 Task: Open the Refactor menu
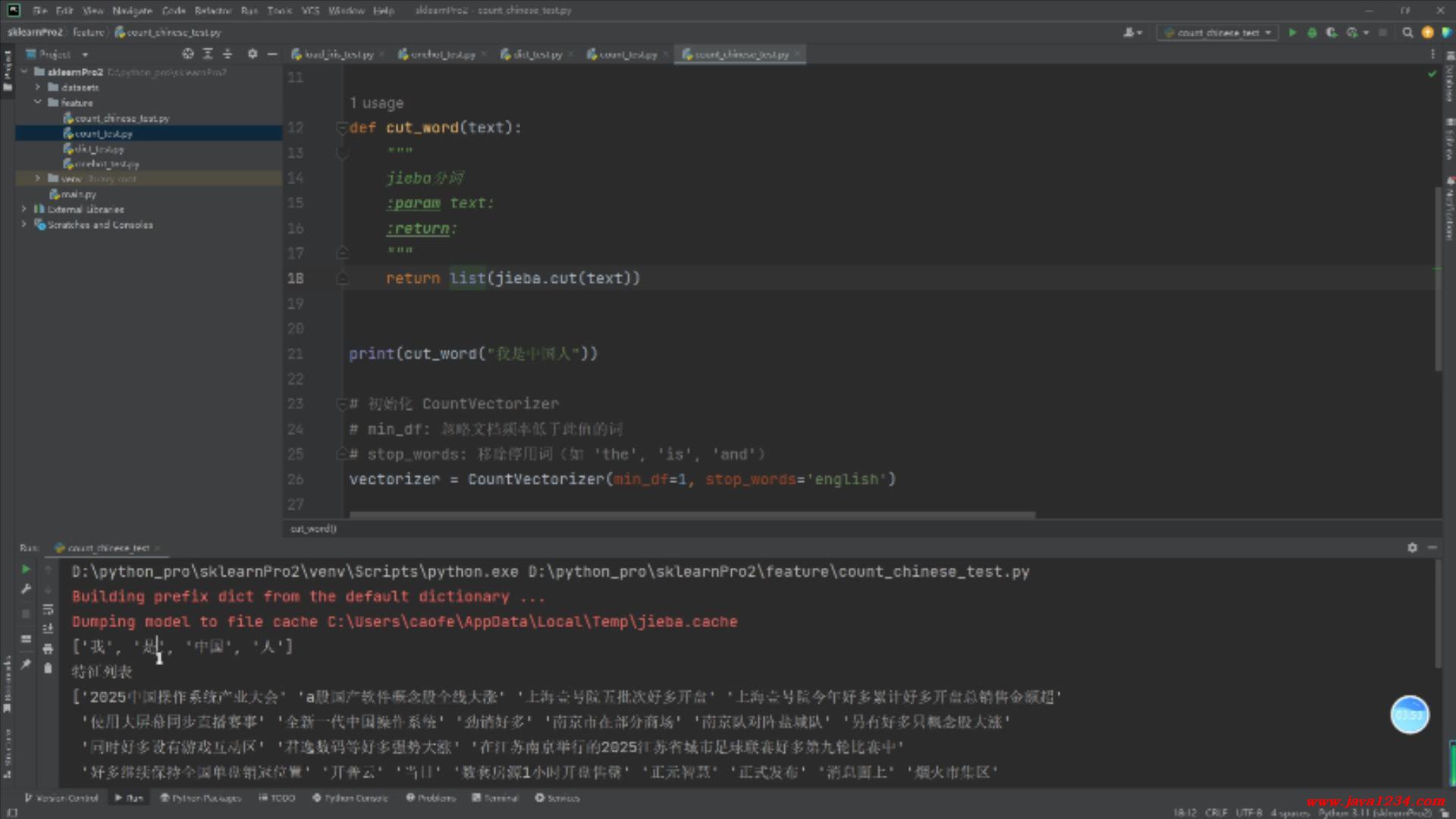point(212,11)
